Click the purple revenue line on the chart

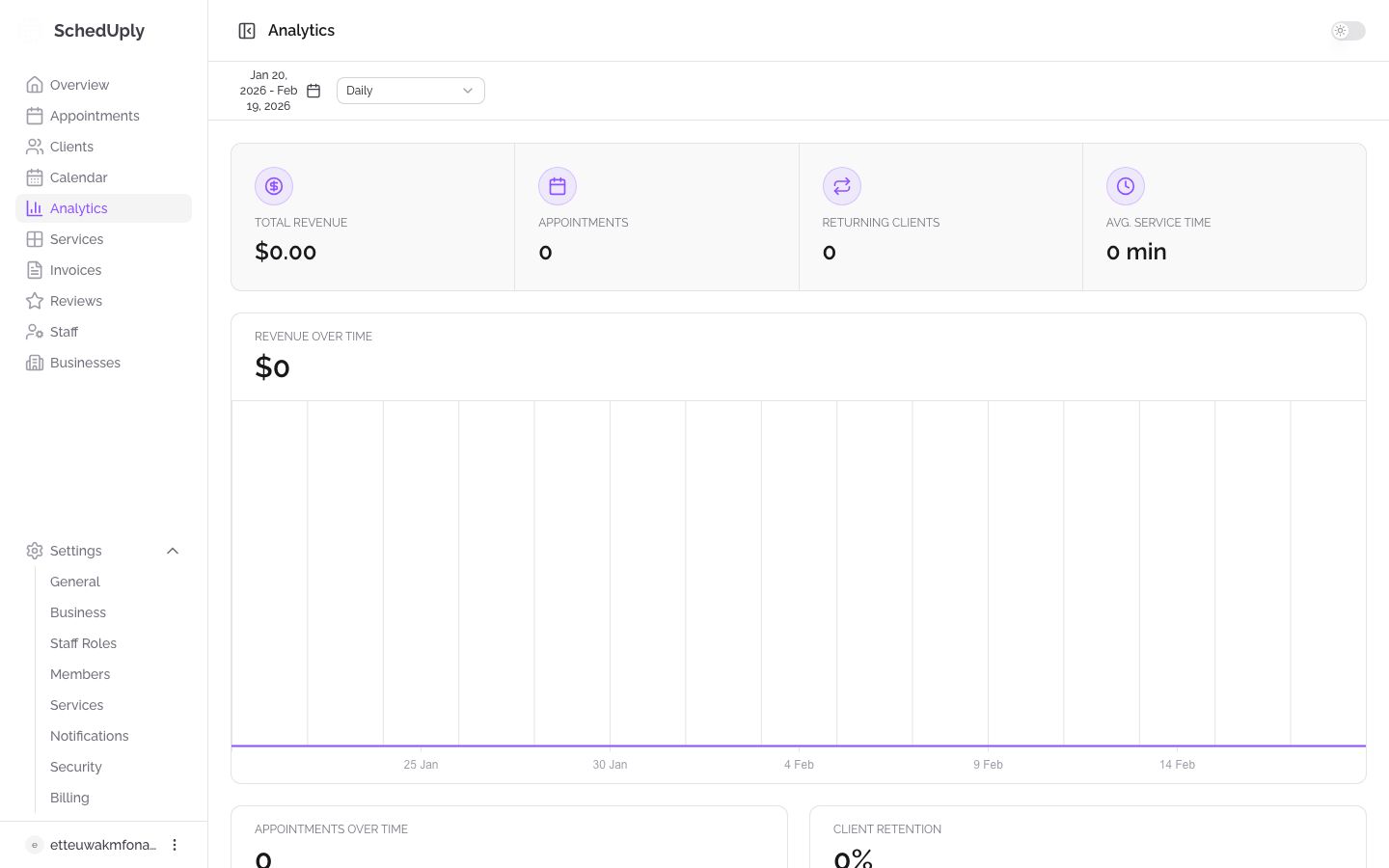[799, 746]
